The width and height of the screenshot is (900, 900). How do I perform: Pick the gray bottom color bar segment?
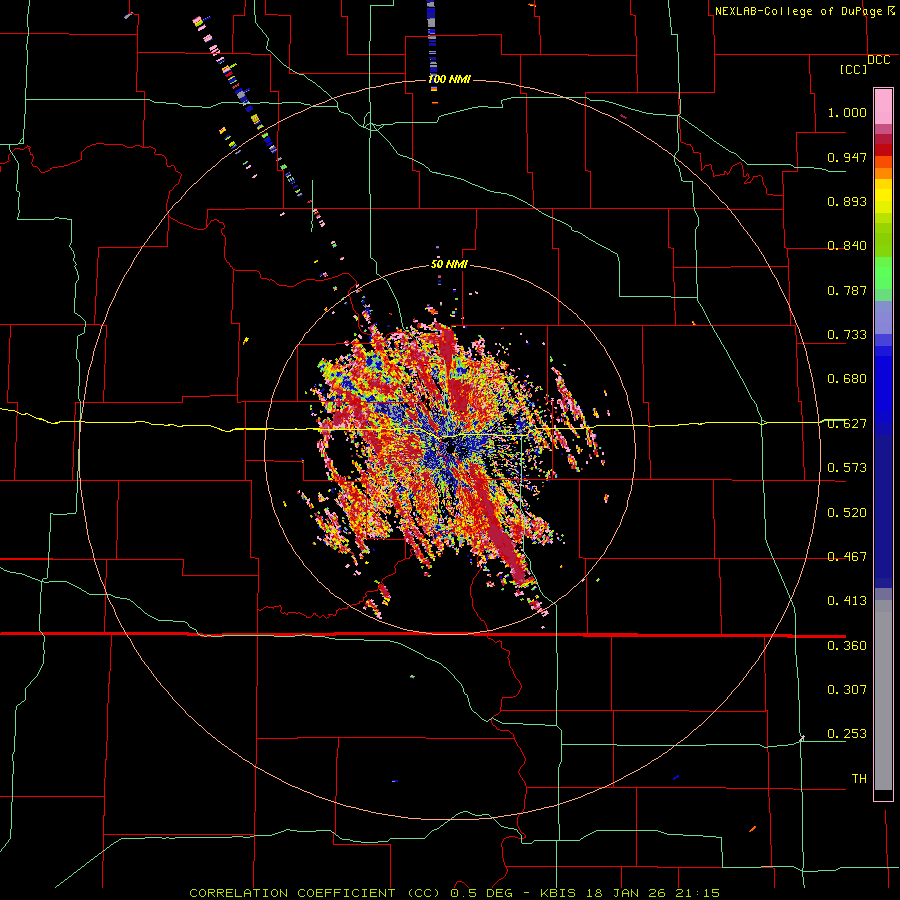tap(883, 695)
